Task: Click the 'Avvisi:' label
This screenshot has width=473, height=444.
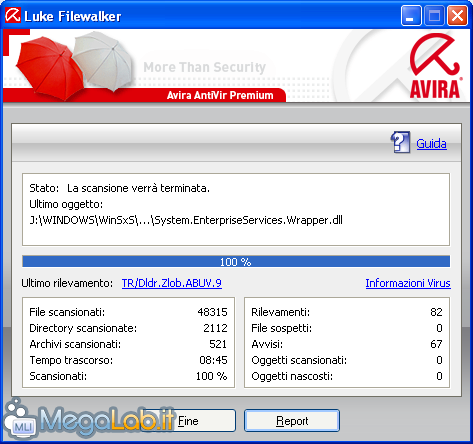Action: (267, 344)
